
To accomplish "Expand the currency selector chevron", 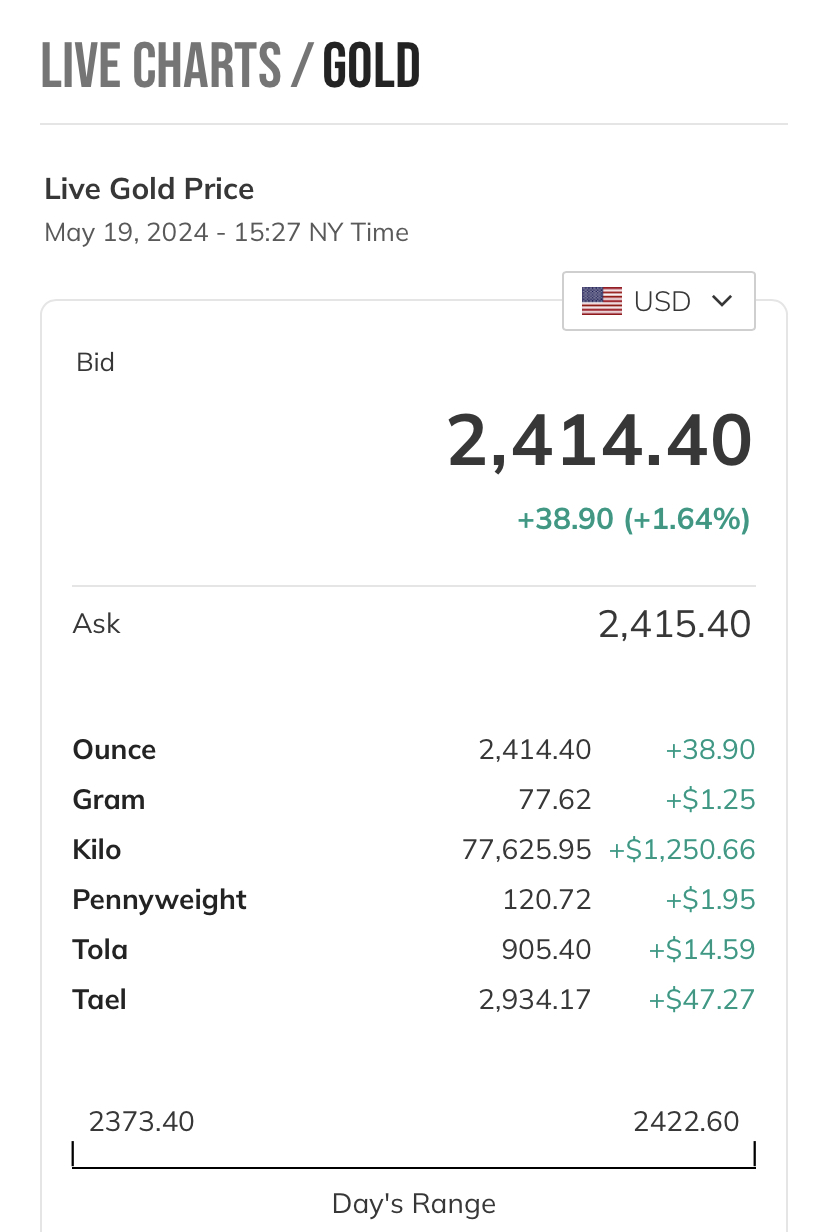I will point(722,301).
